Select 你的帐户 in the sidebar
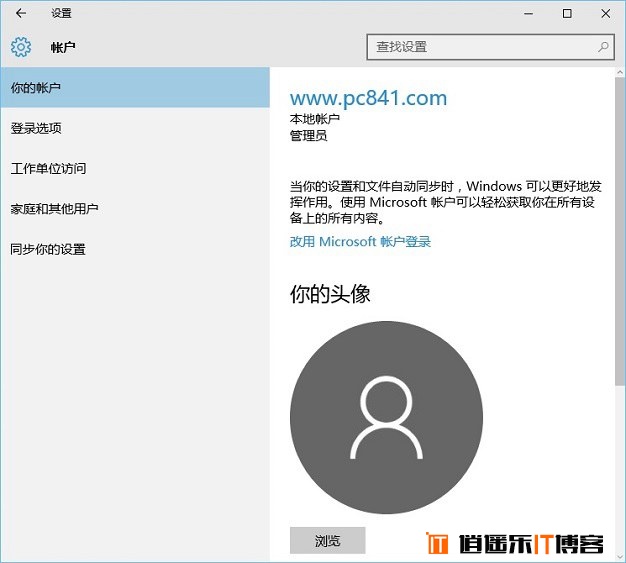The image size is (626, 563). pyautogui.click(x=135, y=87)
